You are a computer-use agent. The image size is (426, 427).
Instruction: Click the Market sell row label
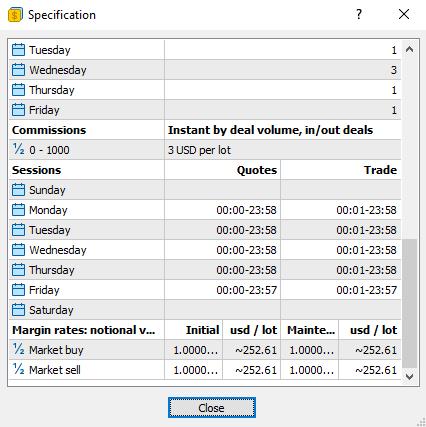coord(55,370)
